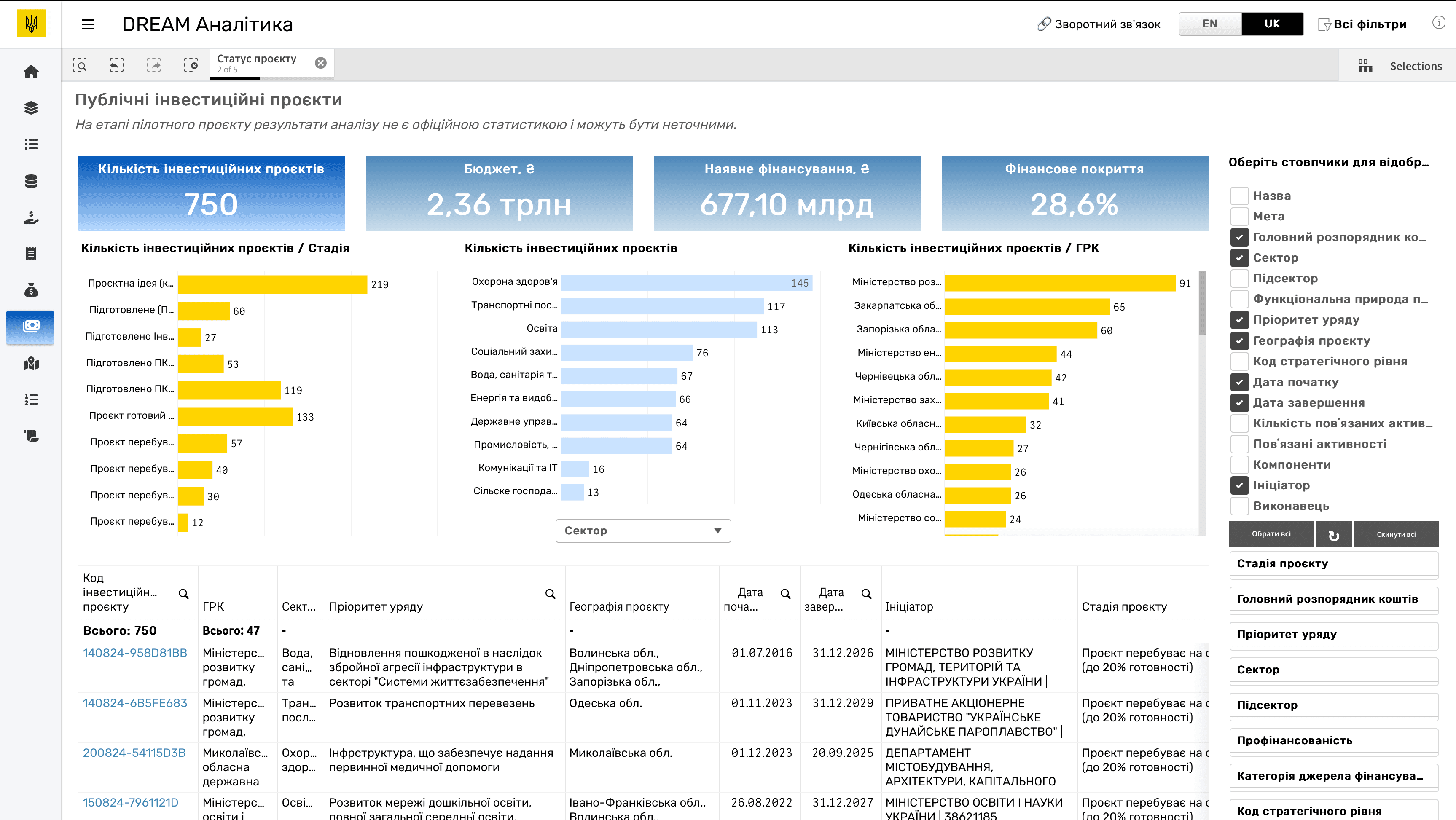Viewport: 1456px width, 820px height.
Task: Open the money bag sidebar icon
Action: (x=31, y=290)
